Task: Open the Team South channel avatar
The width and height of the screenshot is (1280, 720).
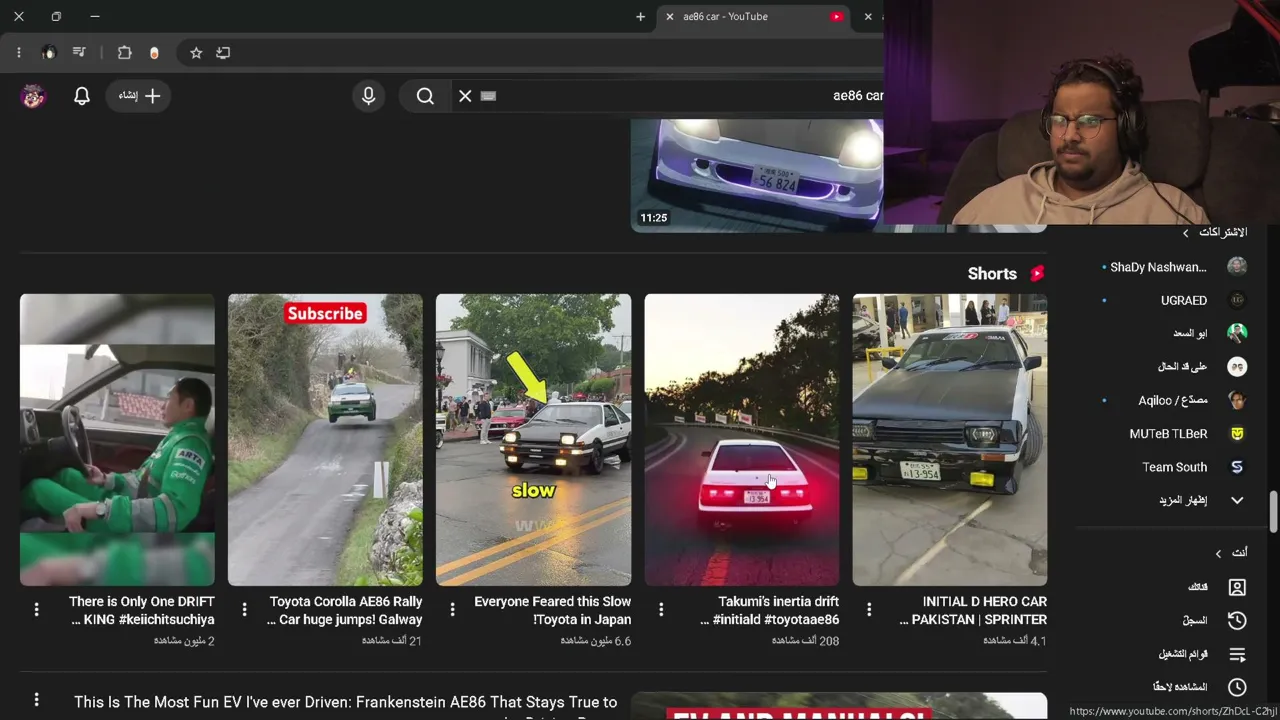Action: tap(1237, 467)
